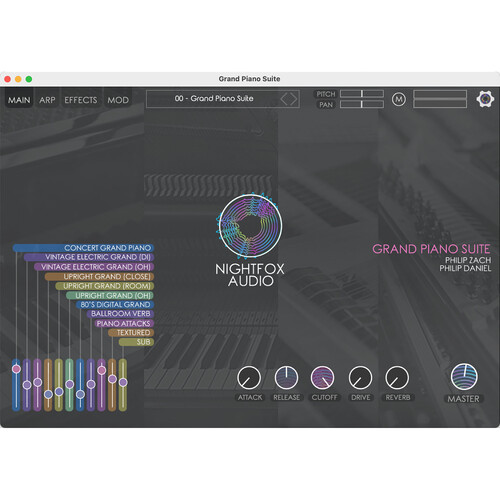Click the Concert Grand Piano blue volume fader

tap(16, 385)
